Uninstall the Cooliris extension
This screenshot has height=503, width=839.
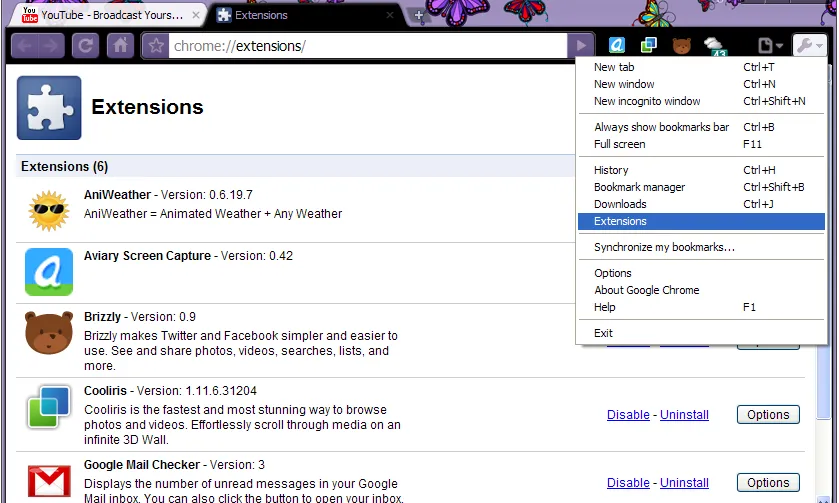[x=684, y=415]
